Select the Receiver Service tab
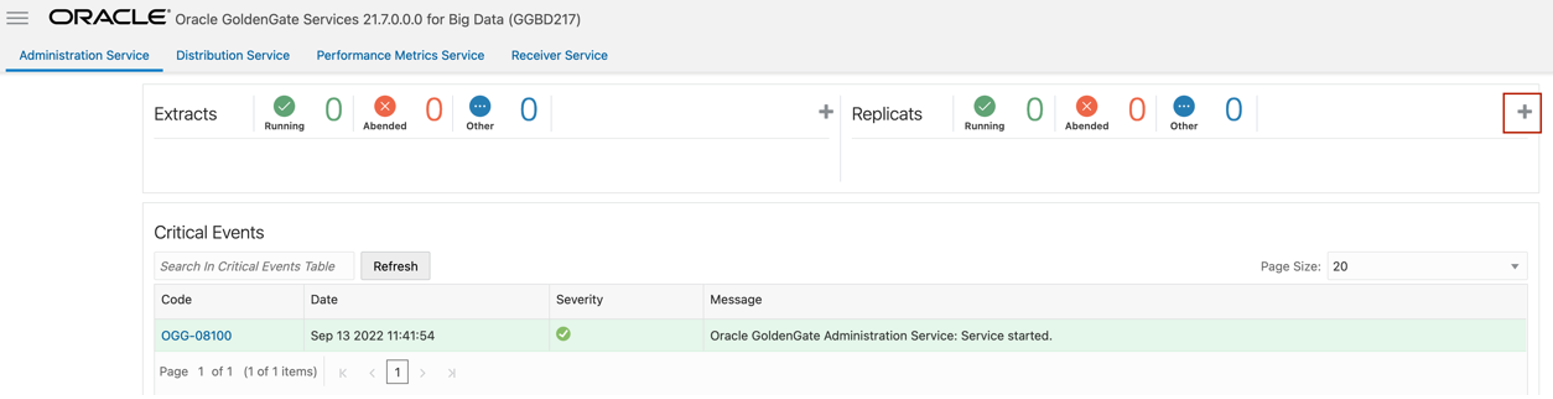This screenshot has height=399, width=1553. pyautogui.click(x=559, y=55)
